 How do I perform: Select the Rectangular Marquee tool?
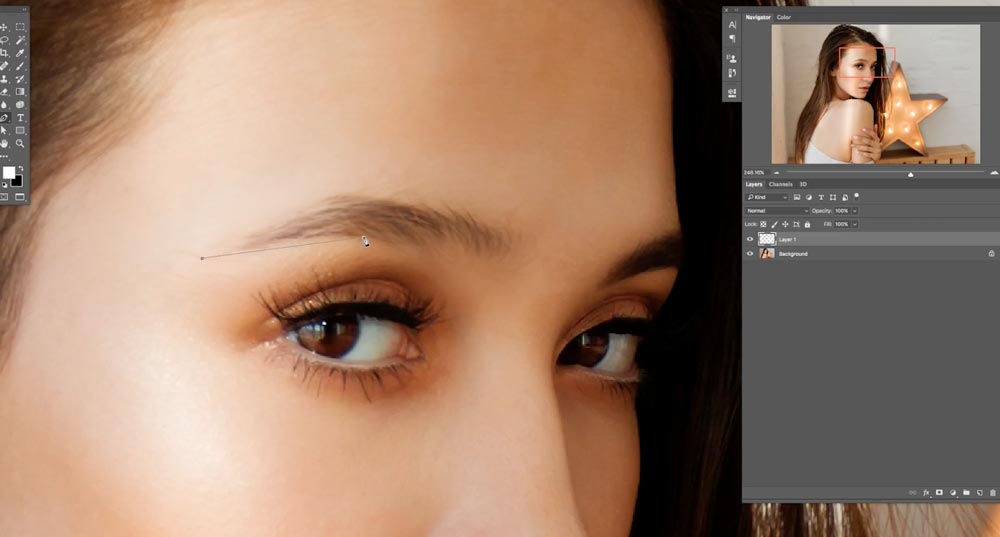(x=20, y=27)
